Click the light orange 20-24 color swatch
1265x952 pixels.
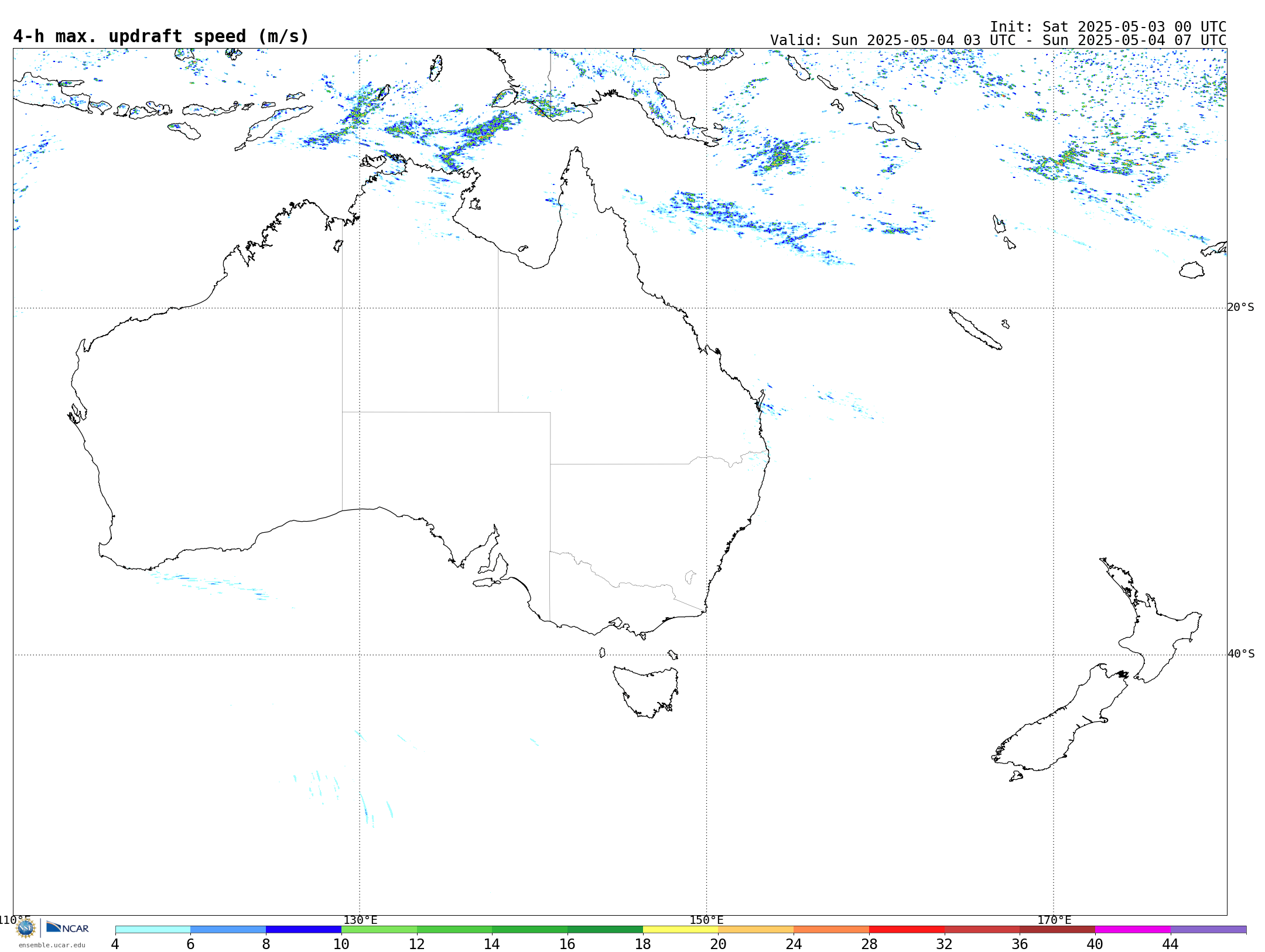point(756,929)
